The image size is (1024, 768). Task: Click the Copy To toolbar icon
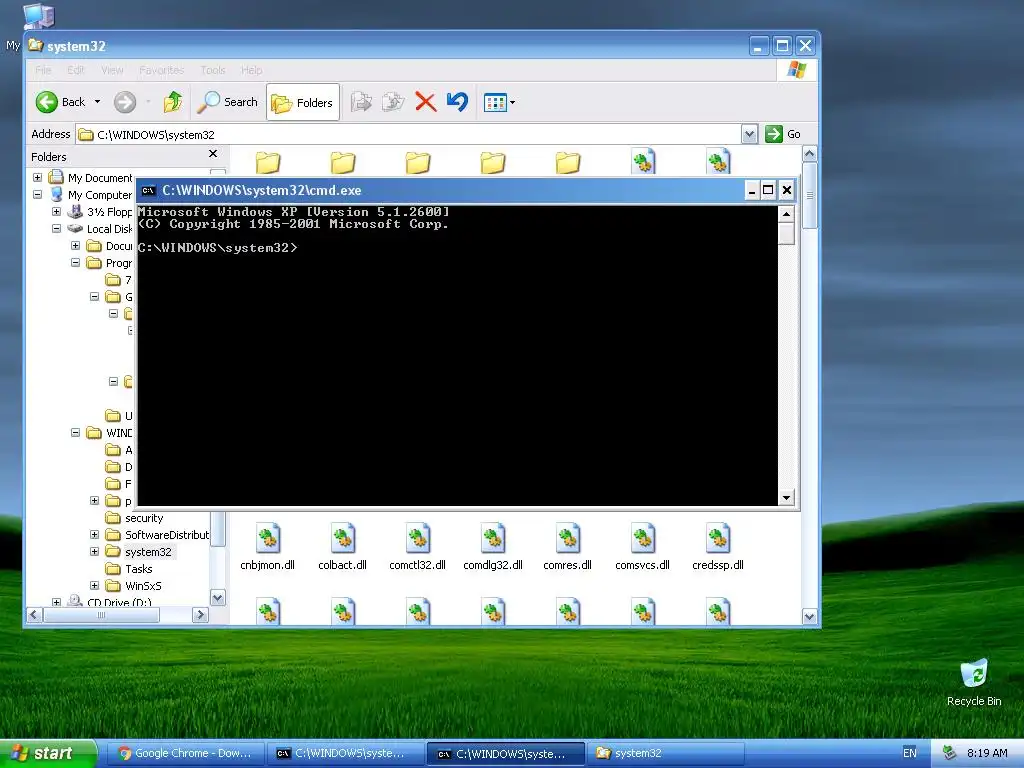click(x=393, y=102)
